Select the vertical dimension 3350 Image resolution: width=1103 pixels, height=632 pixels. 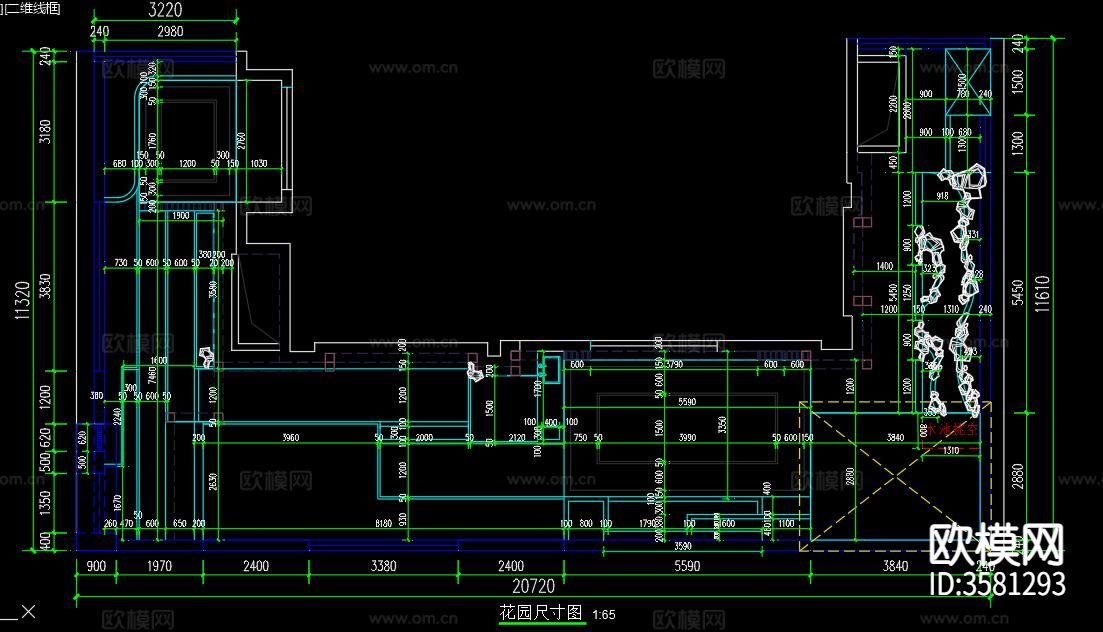[722, 425]
